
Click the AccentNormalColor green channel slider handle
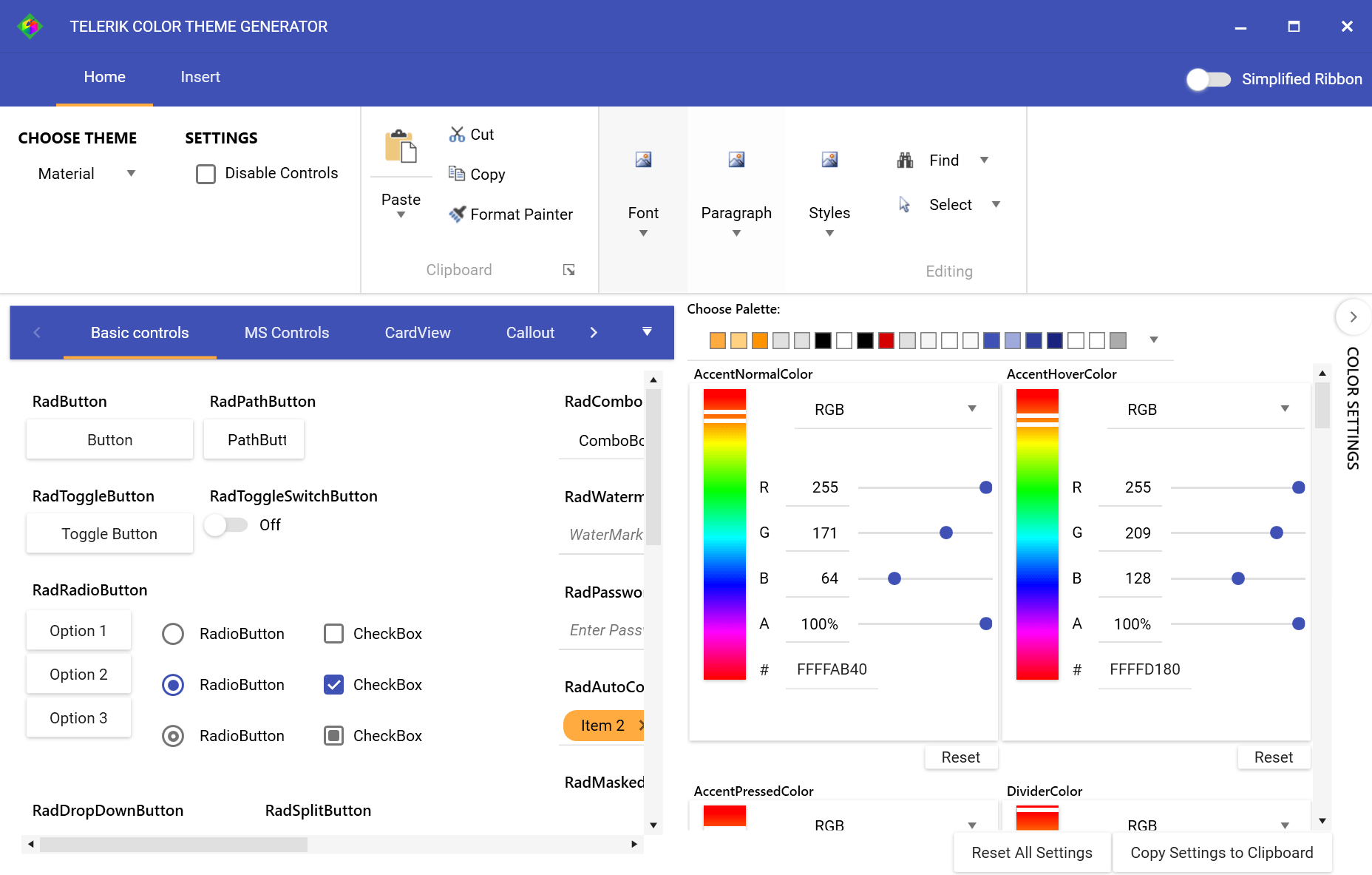945,533
